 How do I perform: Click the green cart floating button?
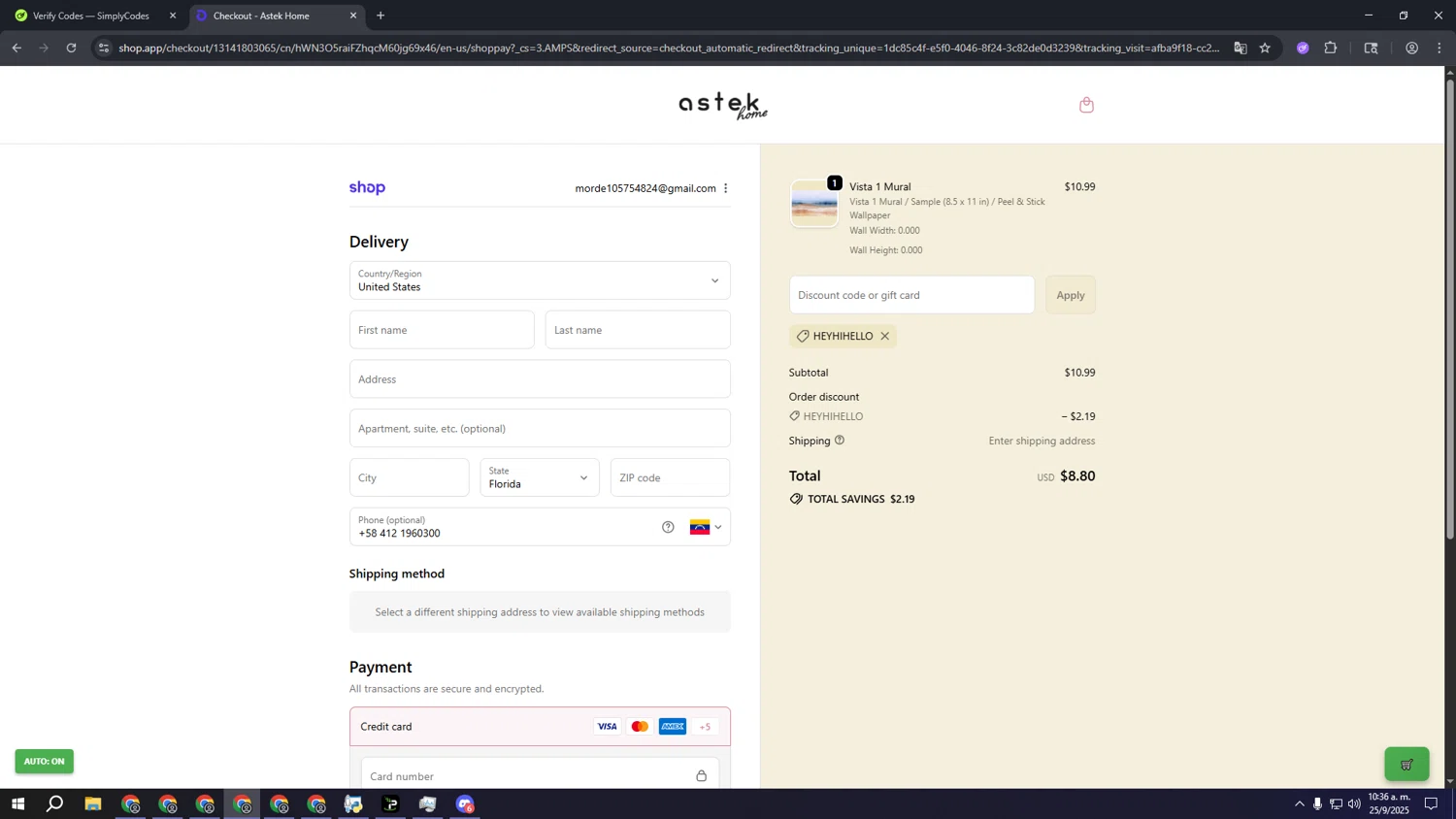tap(1406, 765)
